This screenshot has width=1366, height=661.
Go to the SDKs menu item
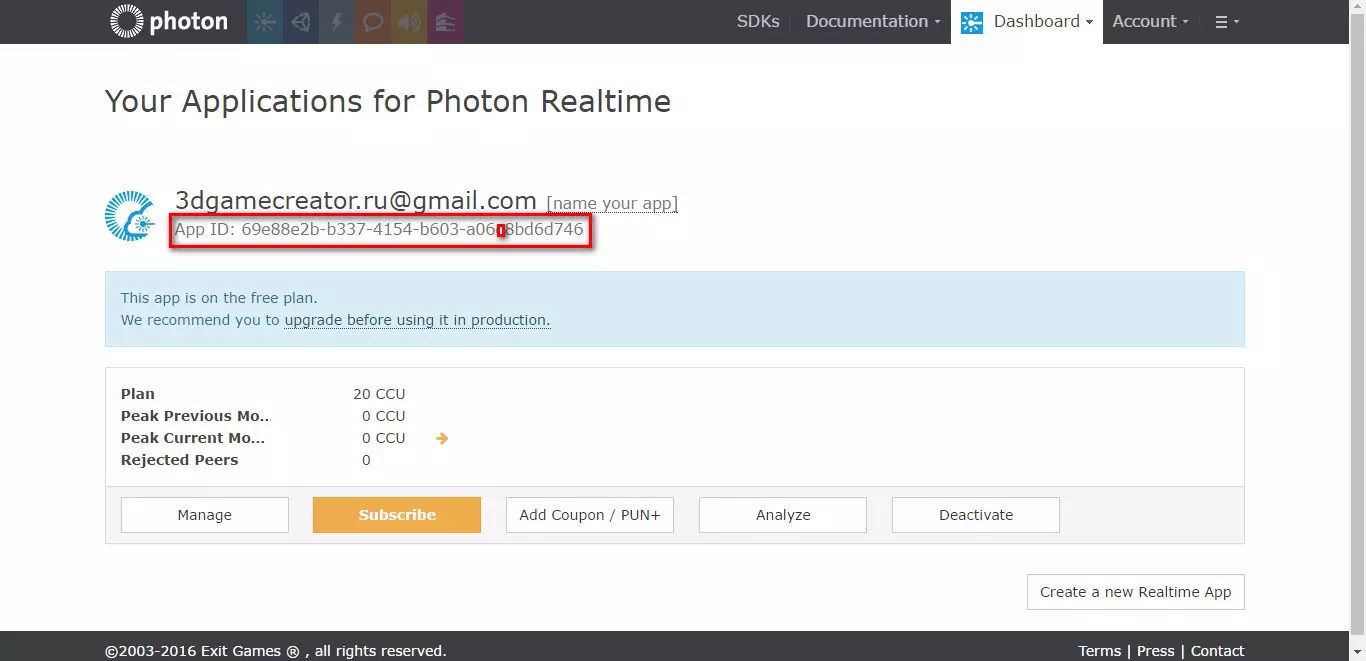point(757,21)
